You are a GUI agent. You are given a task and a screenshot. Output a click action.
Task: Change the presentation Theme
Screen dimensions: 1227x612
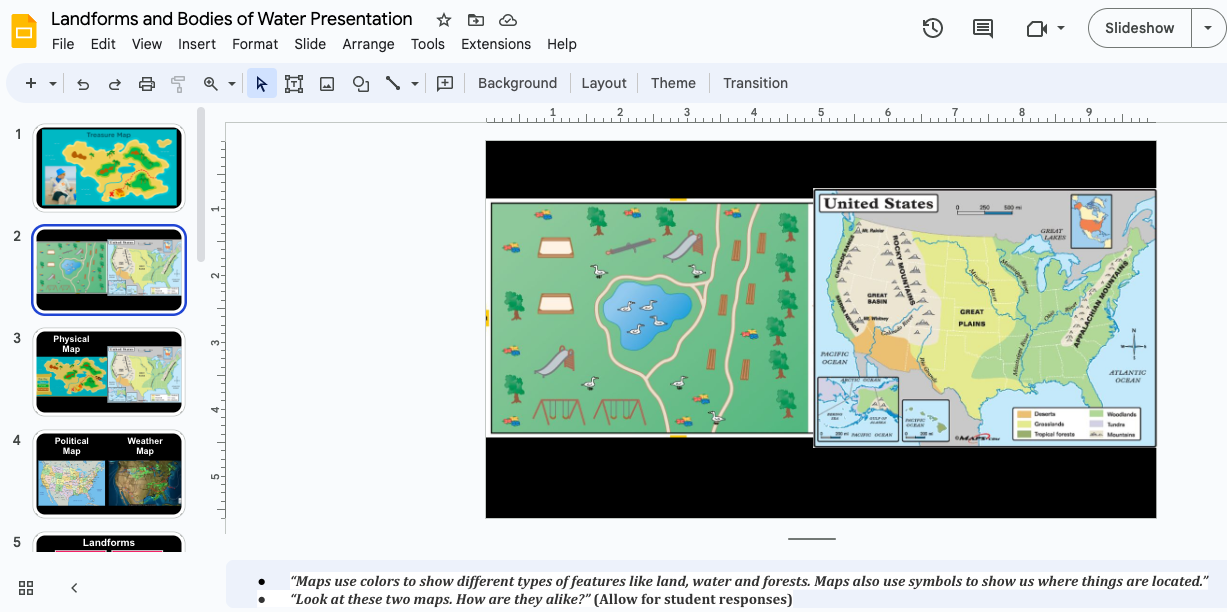point(673,83)
